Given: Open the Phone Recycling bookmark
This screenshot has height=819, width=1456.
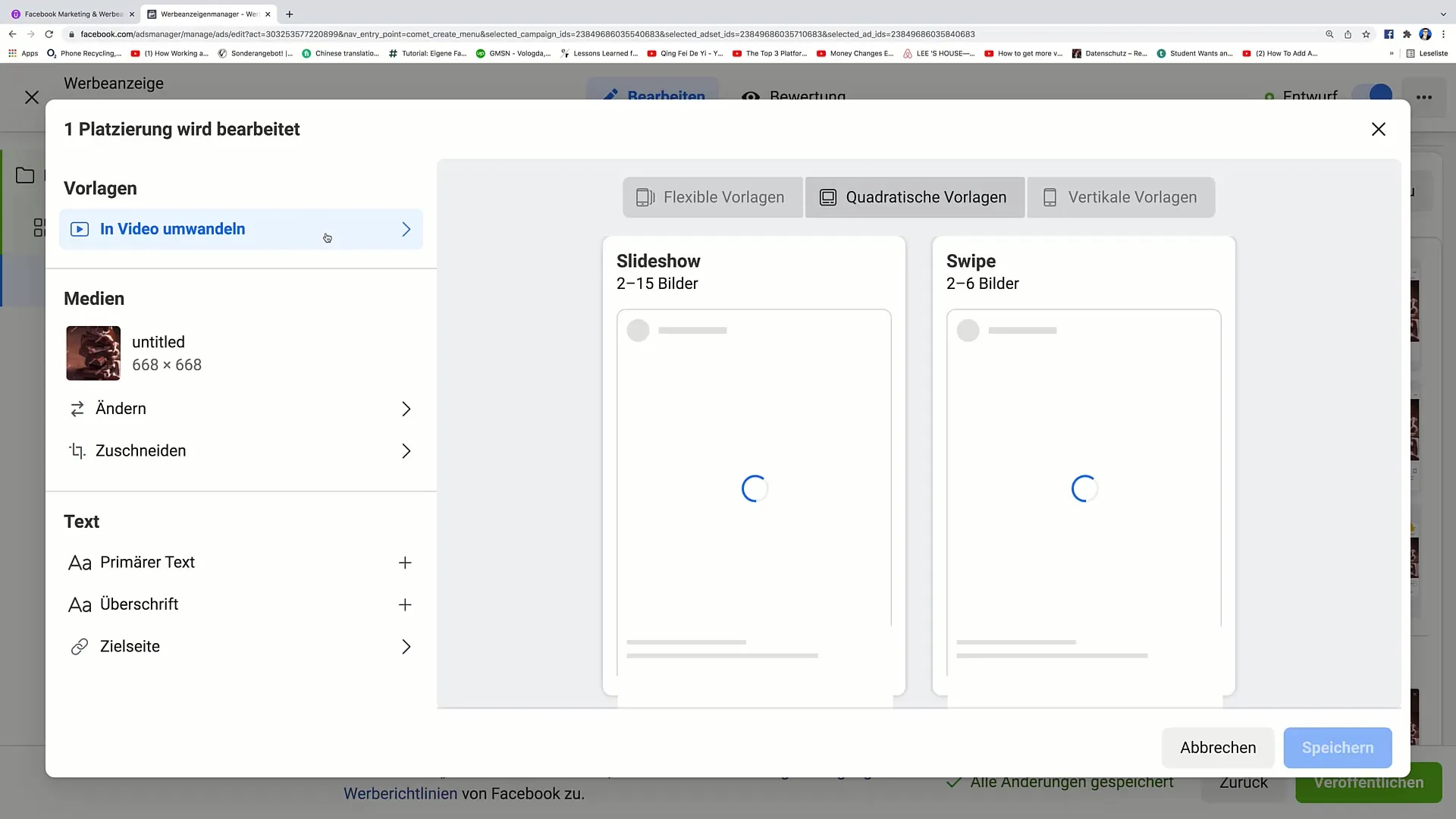Looking at the screenshot, I should tap(84, 53).
